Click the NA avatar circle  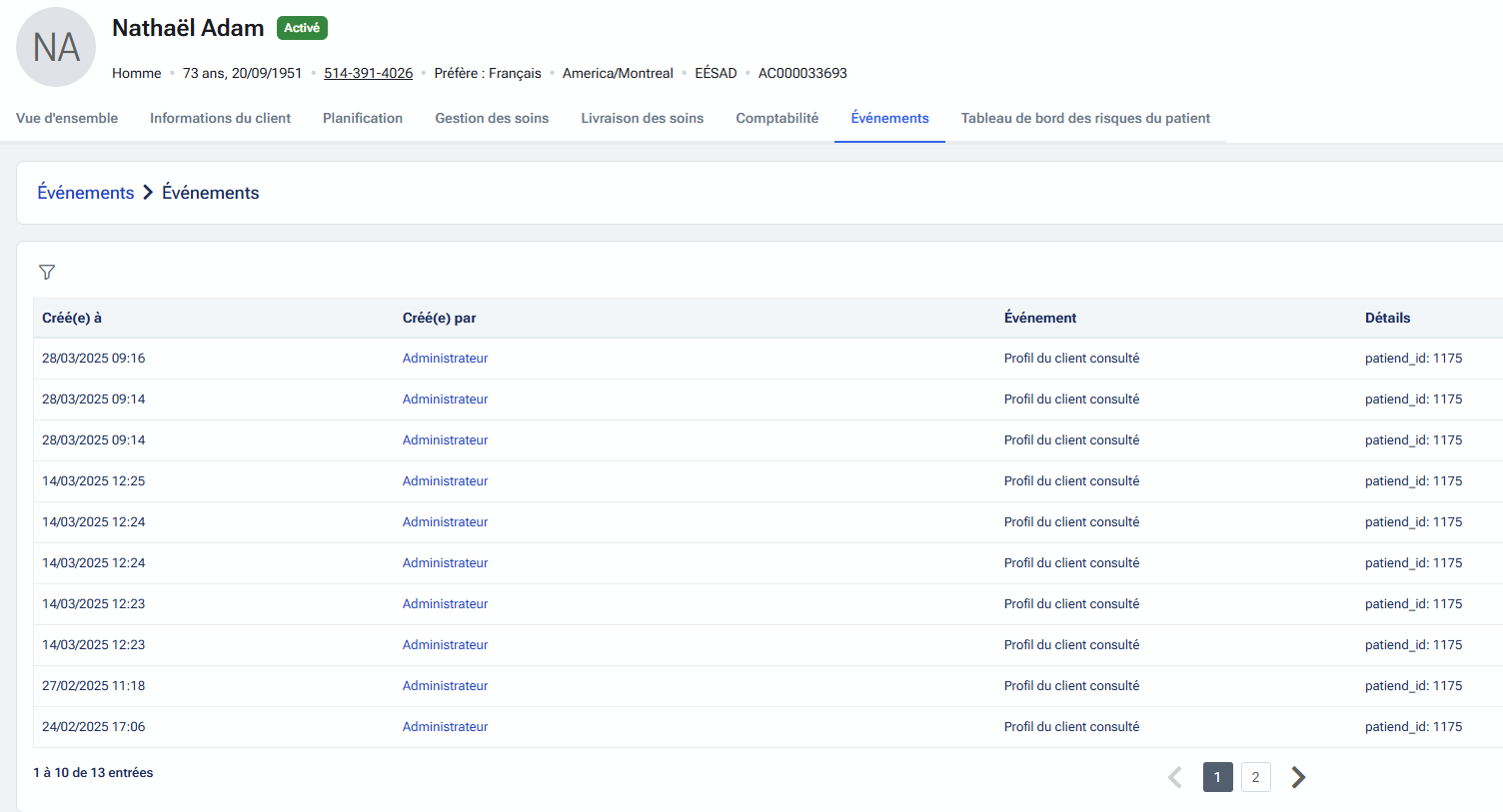56,47
